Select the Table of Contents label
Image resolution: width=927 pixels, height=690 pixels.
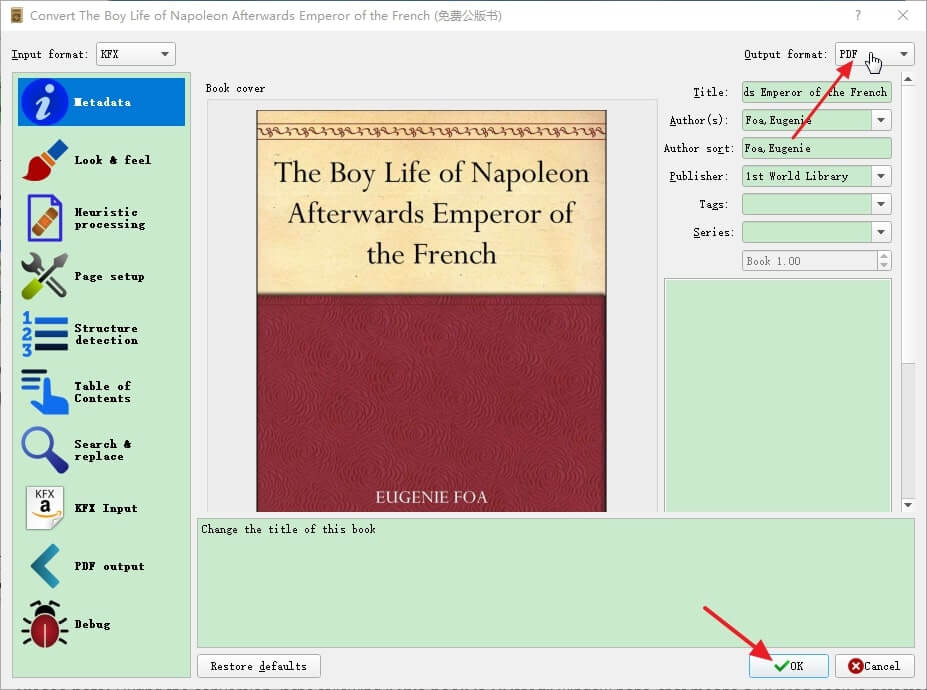[103, 392]
